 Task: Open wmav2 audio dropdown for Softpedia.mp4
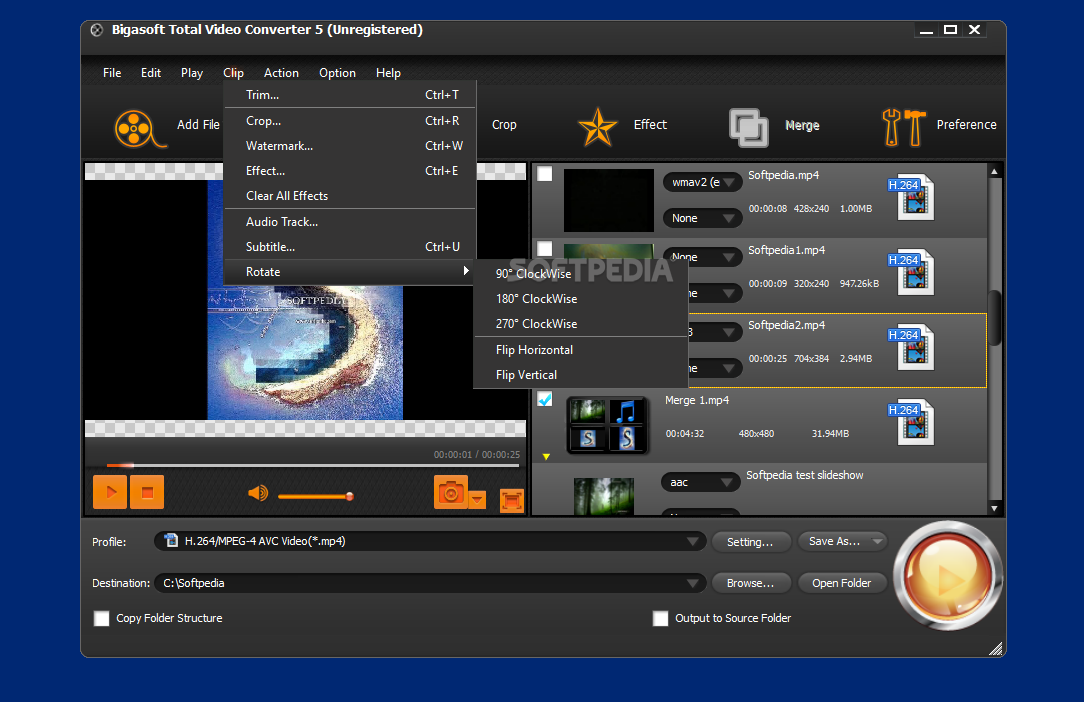(x=702, y=182)
